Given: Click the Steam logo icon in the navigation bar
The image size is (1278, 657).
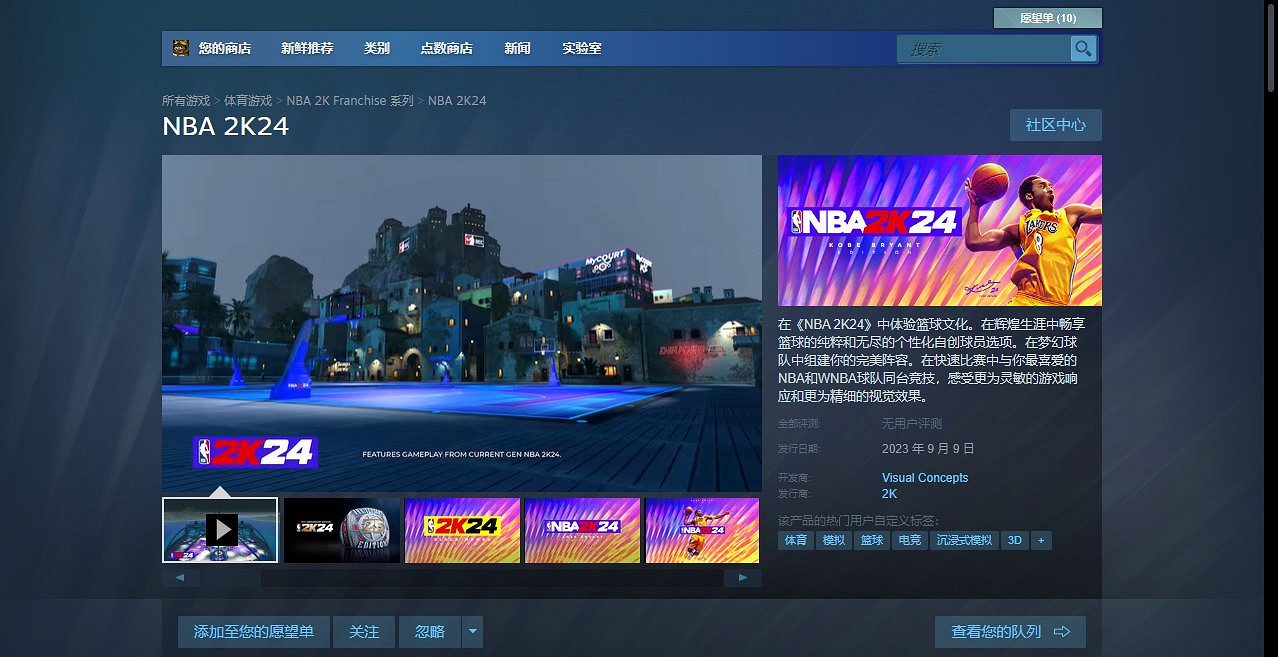Looking at the screenshot, I should tap(180, 47).
